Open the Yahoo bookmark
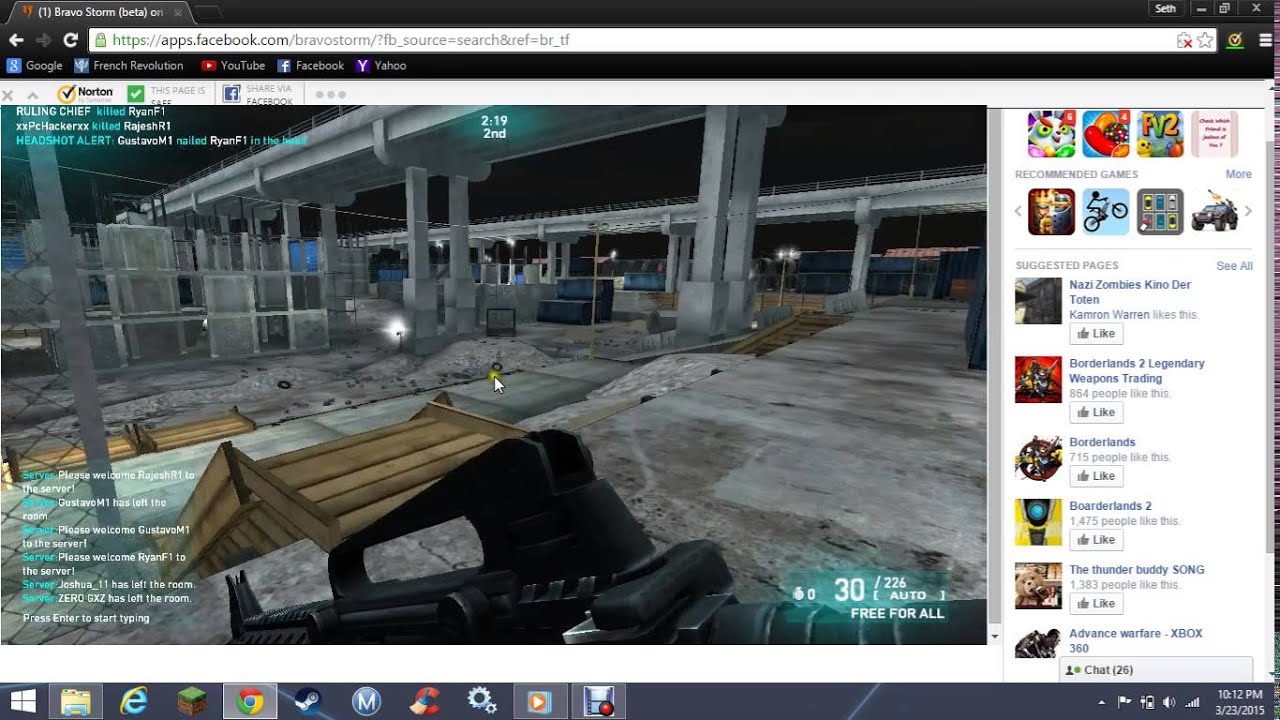 coord(381,65)
